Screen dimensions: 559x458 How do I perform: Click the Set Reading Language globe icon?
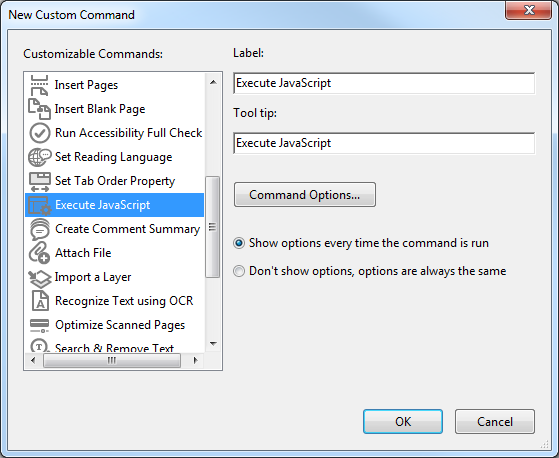click(40, 157)
